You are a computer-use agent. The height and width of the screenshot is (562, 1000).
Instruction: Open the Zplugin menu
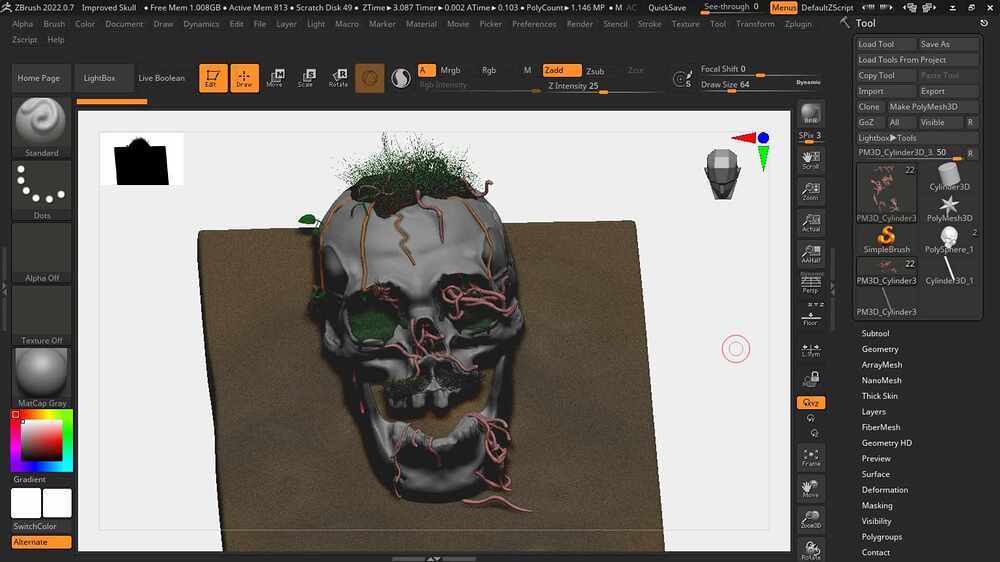click(x=798, y=24)
